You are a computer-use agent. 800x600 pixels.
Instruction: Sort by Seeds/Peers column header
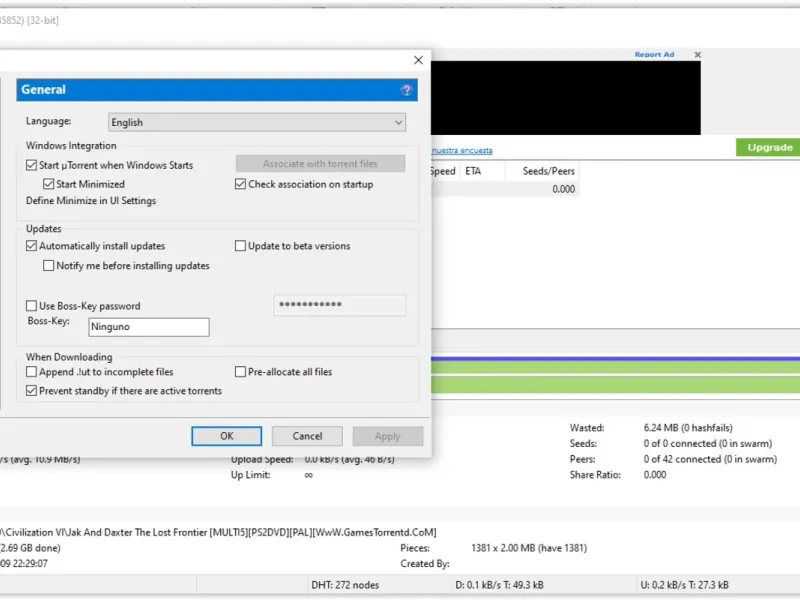(x=542, y=171)
